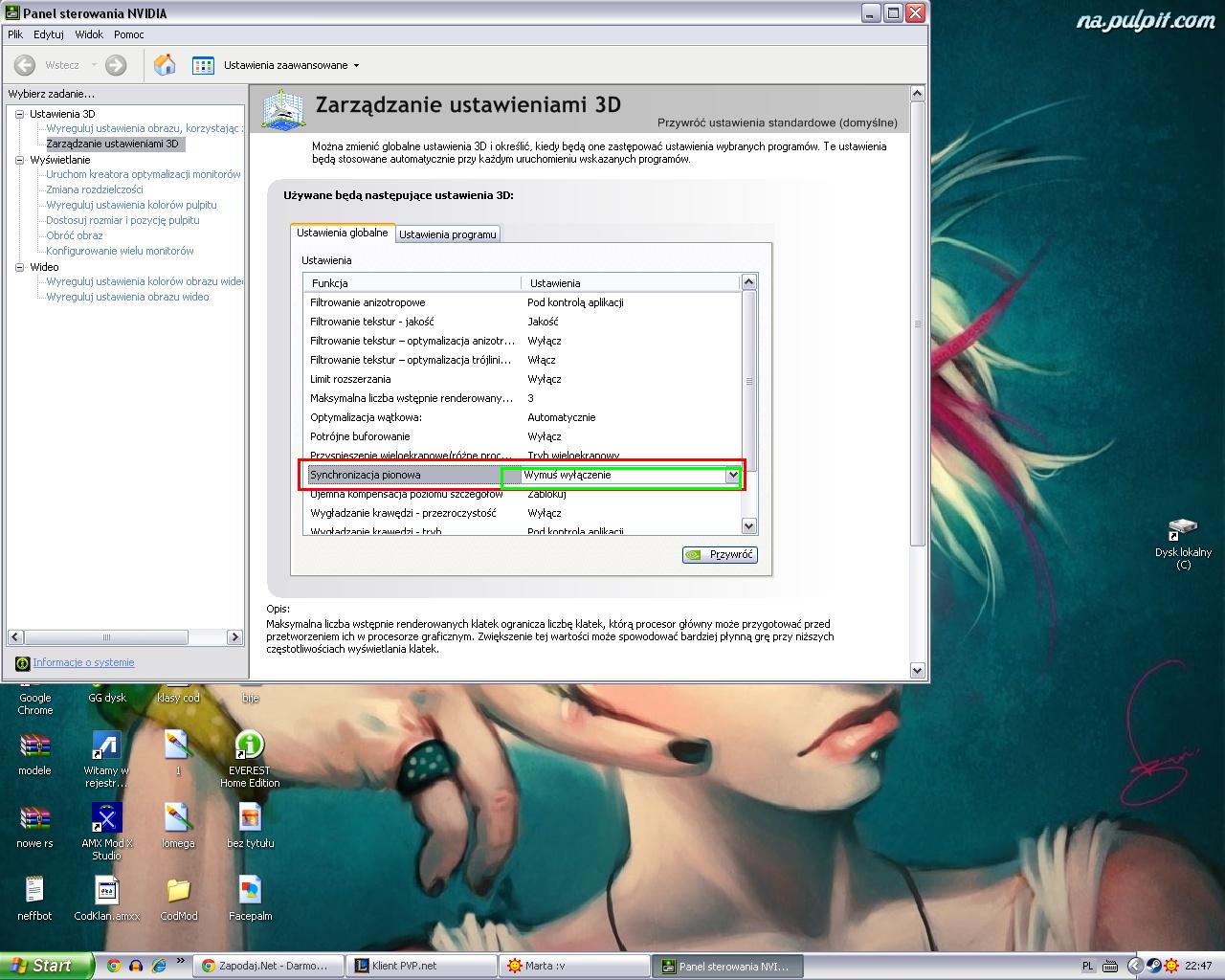This screenshot has width=1225, height=980.
Task: Open the CodKlan.amxx file icon
Action: [106, 891]
